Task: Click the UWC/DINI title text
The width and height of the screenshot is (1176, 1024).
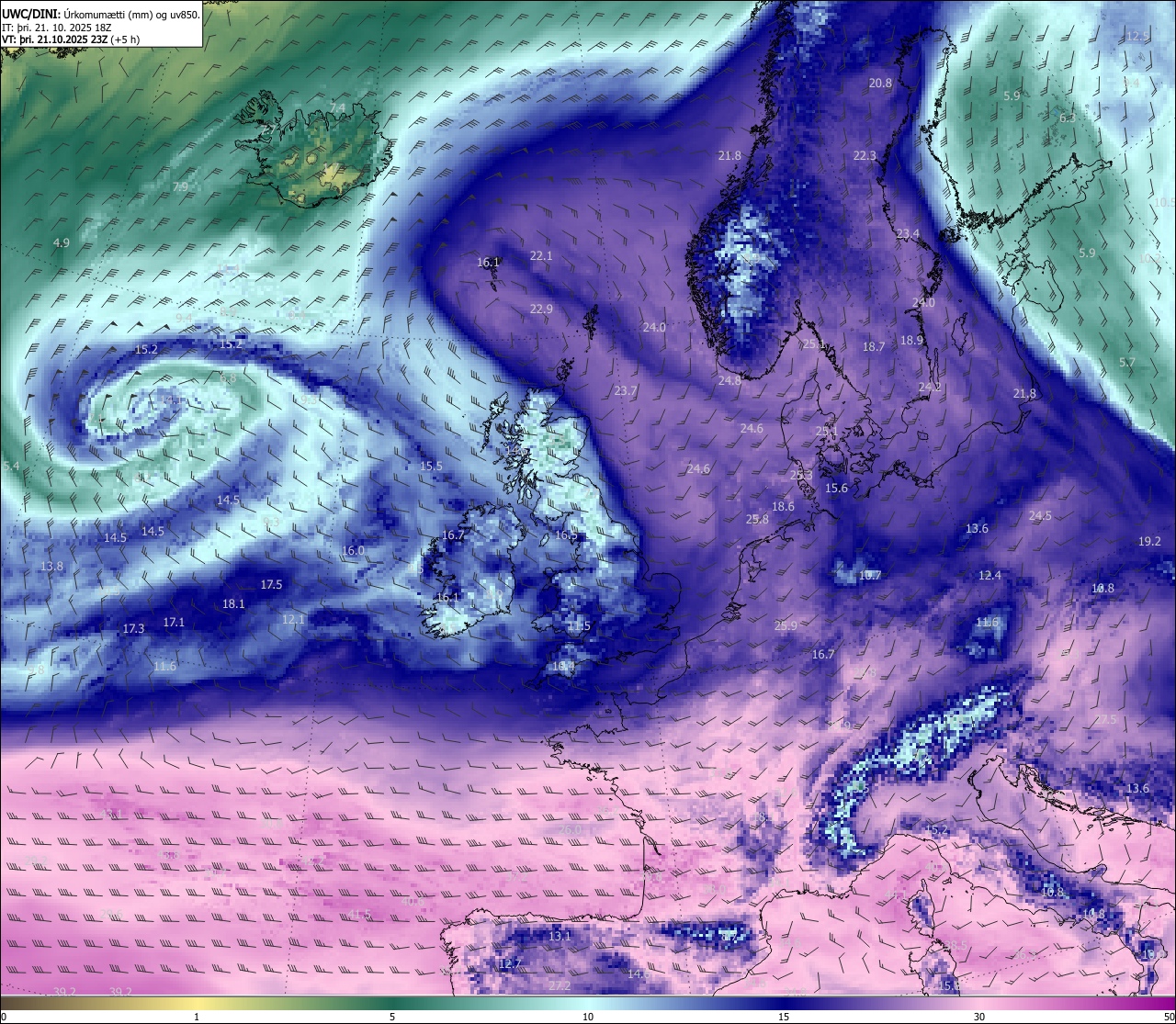Action: click(x=30, y=14)
